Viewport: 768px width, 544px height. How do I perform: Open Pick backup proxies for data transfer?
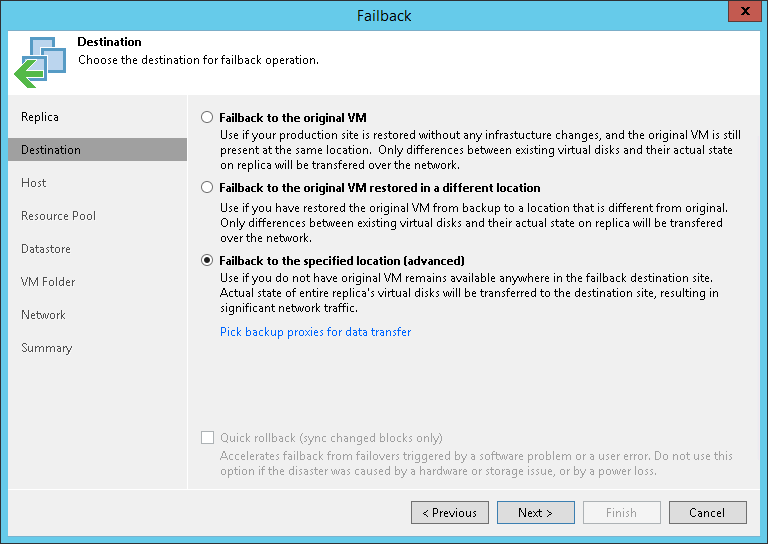coord(315,332)
